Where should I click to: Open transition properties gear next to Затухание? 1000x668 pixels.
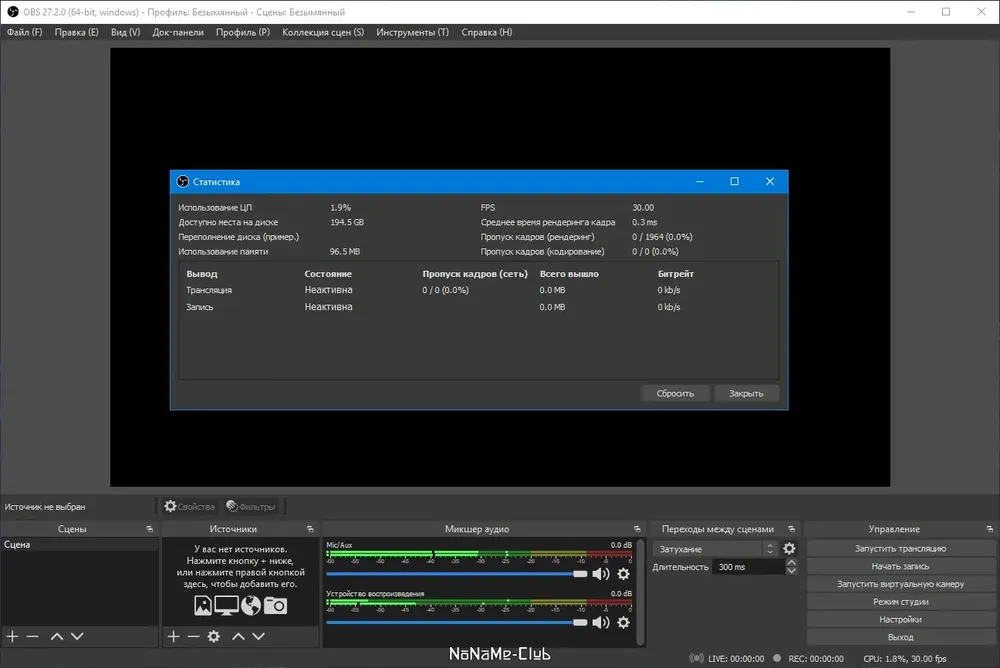[790, 549]
